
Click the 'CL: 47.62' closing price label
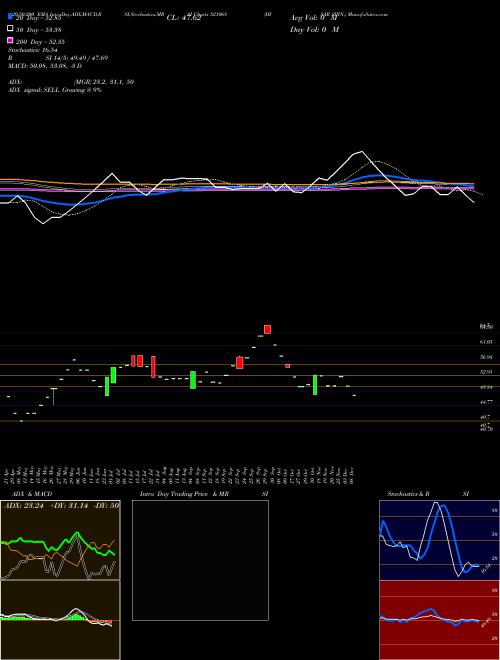pos(184,18)
